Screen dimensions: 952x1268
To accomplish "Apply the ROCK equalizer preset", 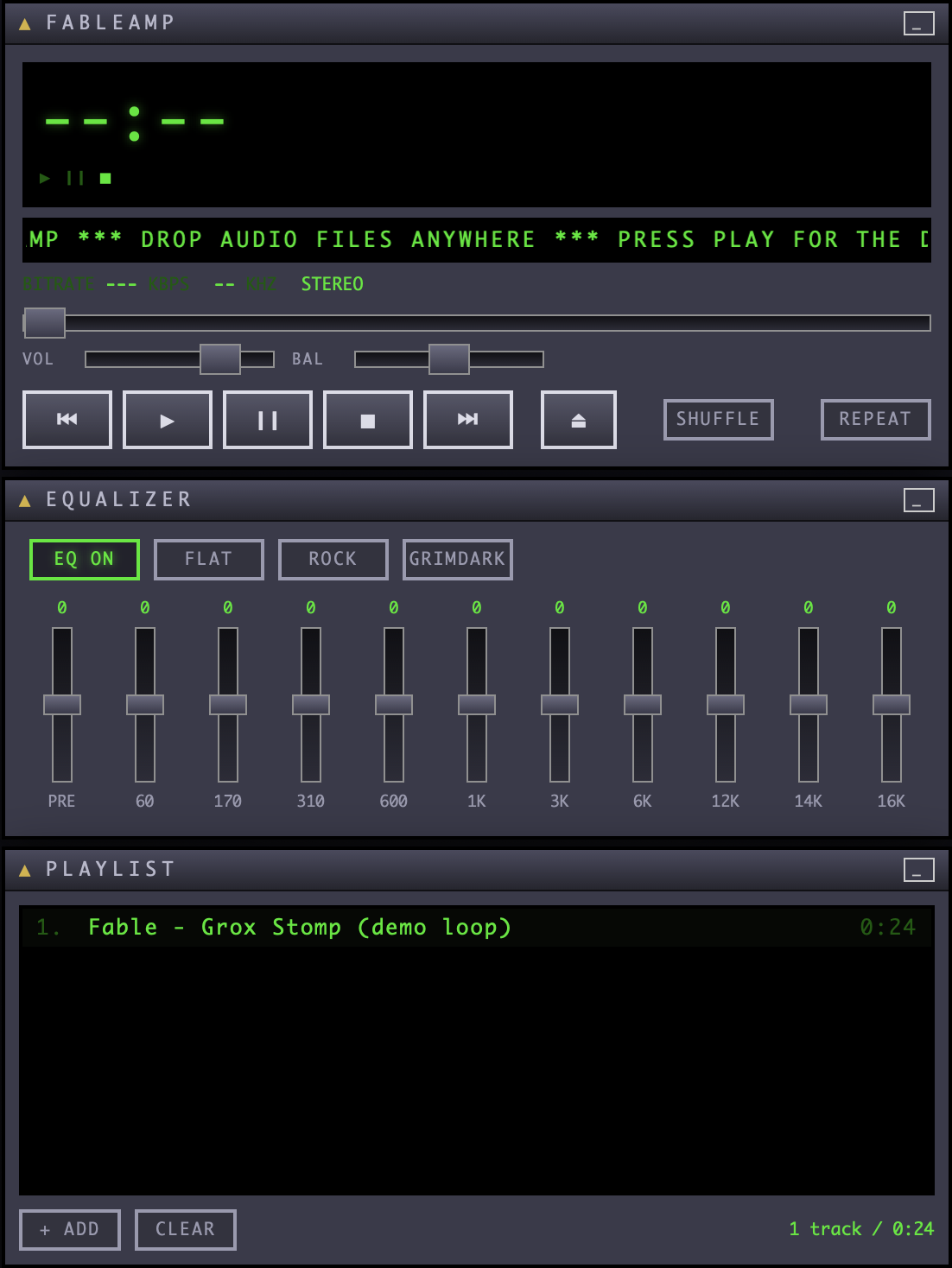I will [x=333, y=560].
